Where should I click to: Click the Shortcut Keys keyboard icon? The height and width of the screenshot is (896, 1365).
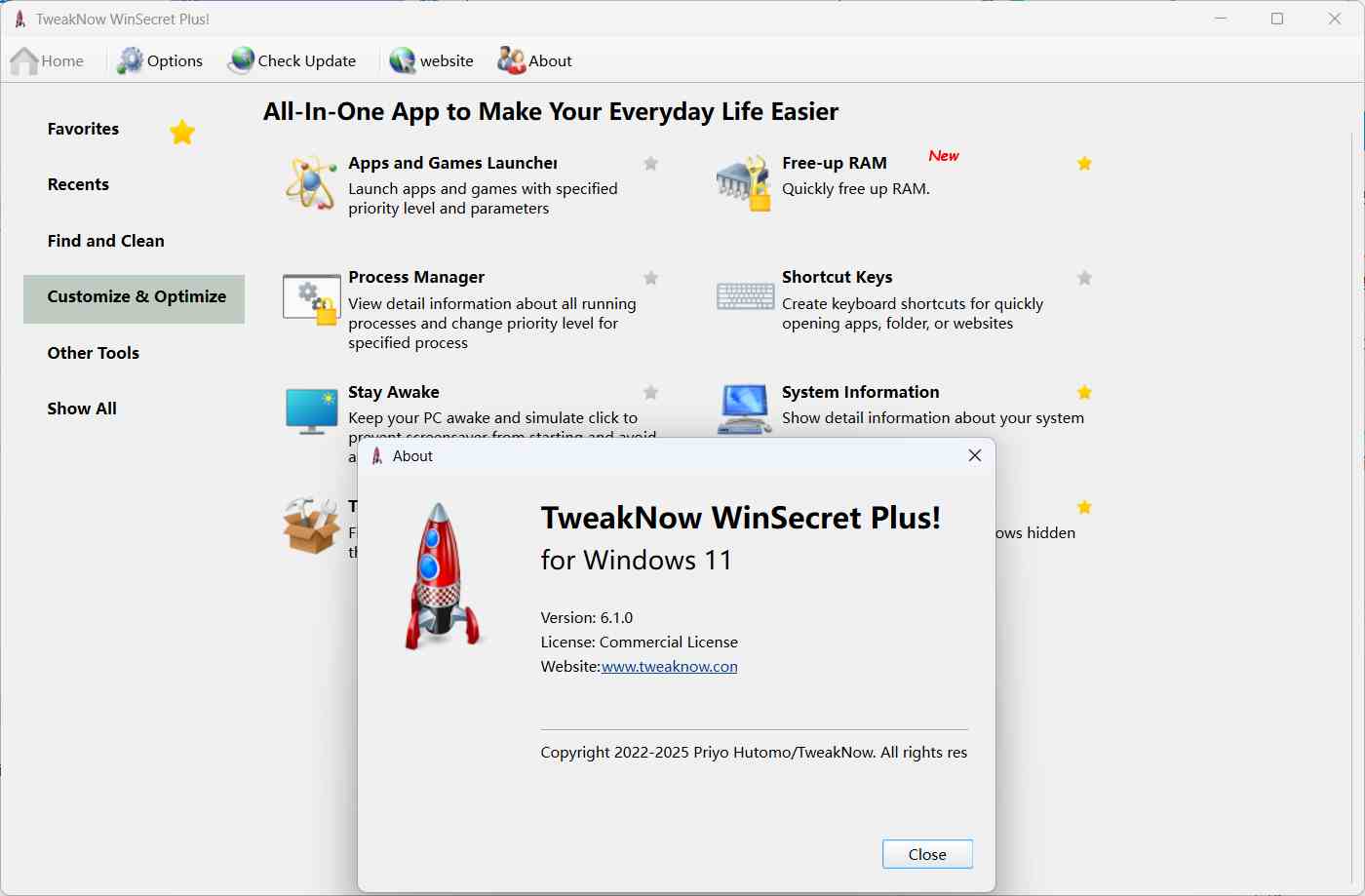[x=745, y=295]
